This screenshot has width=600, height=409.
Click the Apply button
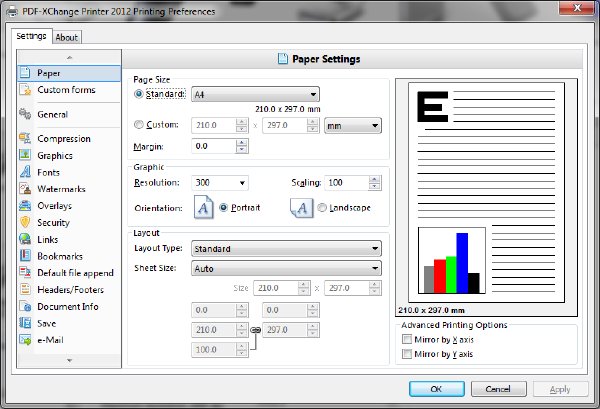(561, 389)
